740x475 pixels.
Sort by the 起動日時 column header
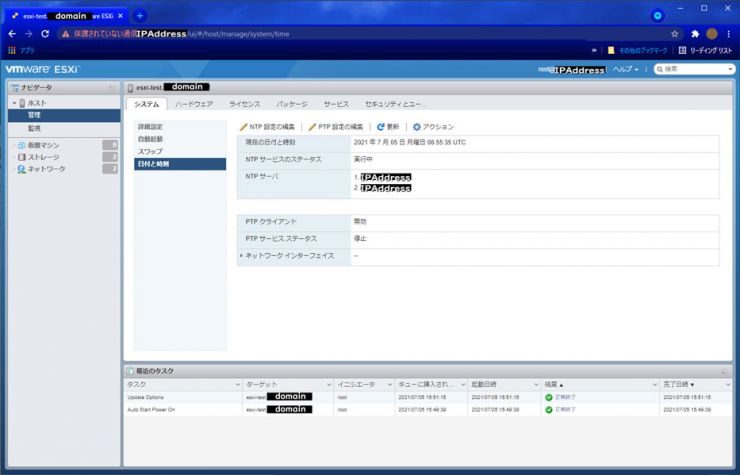tap(484, 385)
